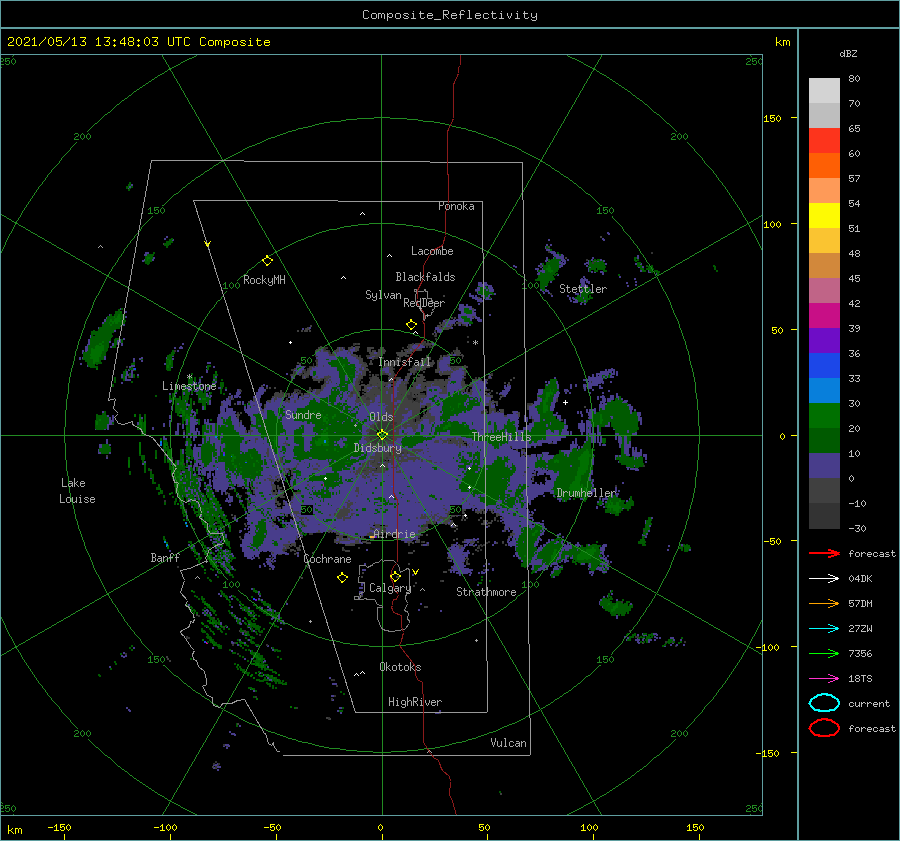Click the Airdrie label
The width and height of the screenshot is (900, 841).
394,534
